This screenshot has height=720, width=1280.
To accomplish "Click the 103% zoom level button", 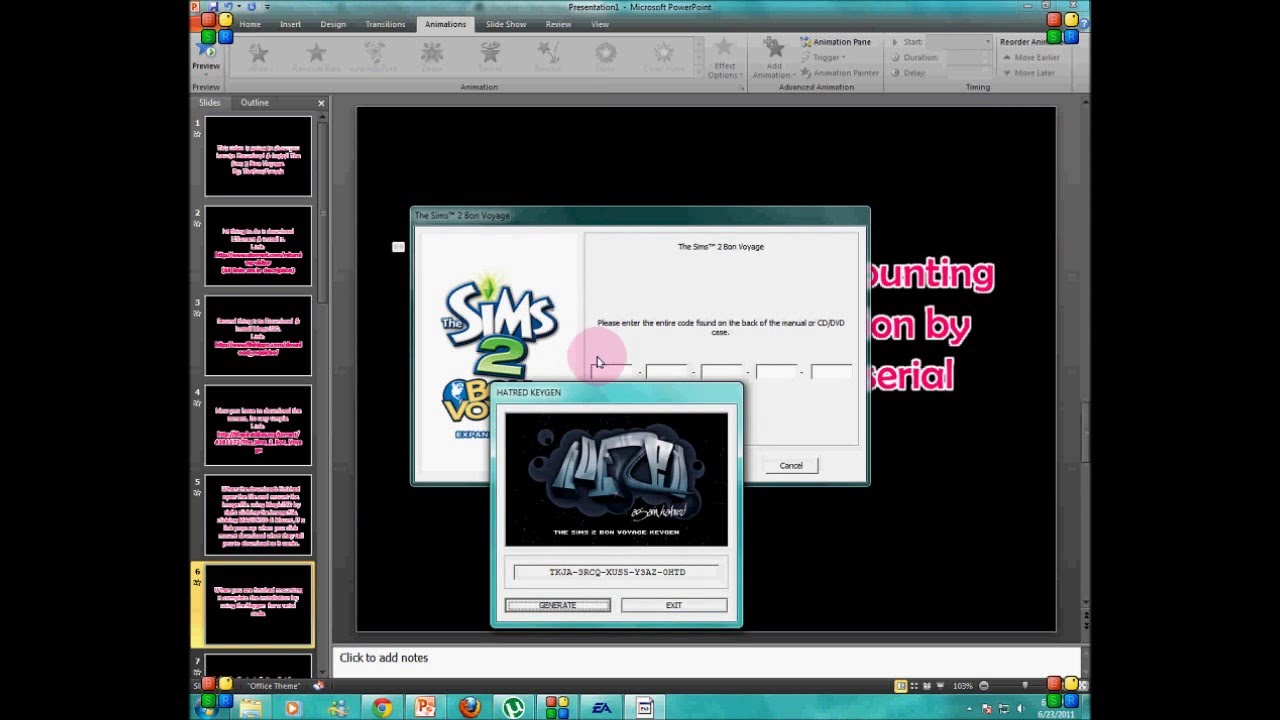I will pyautogui.click(x=962, y=686).
